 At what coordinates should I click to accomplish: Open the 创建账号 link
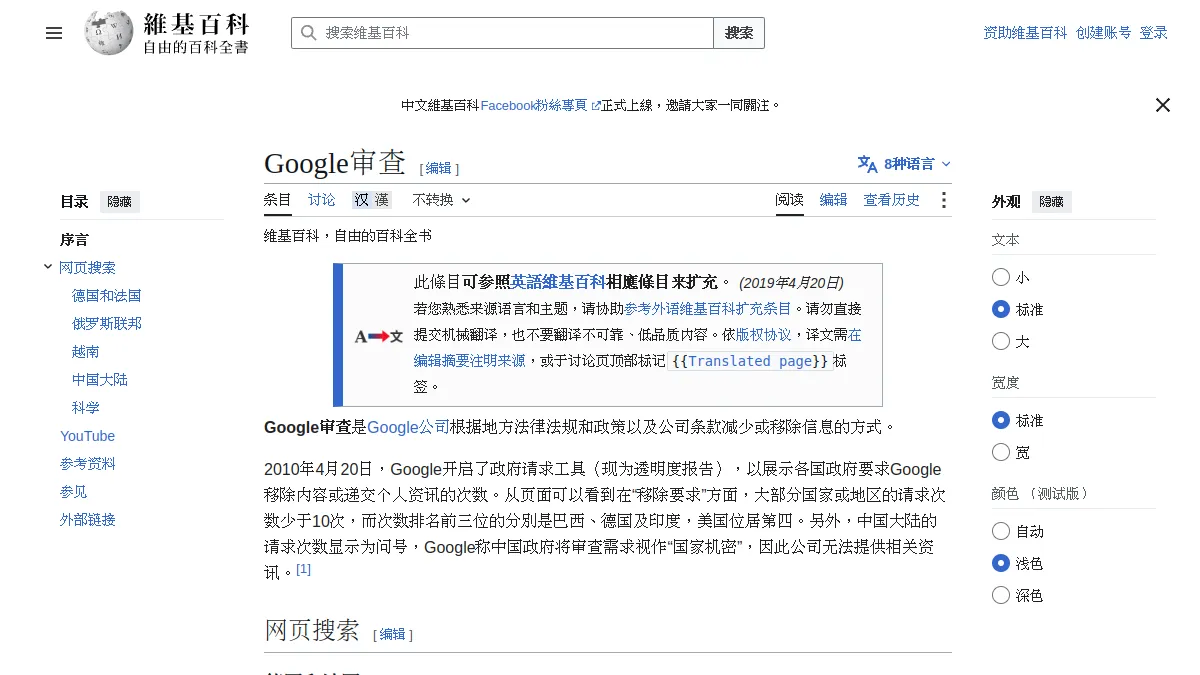pos(1104,33)
